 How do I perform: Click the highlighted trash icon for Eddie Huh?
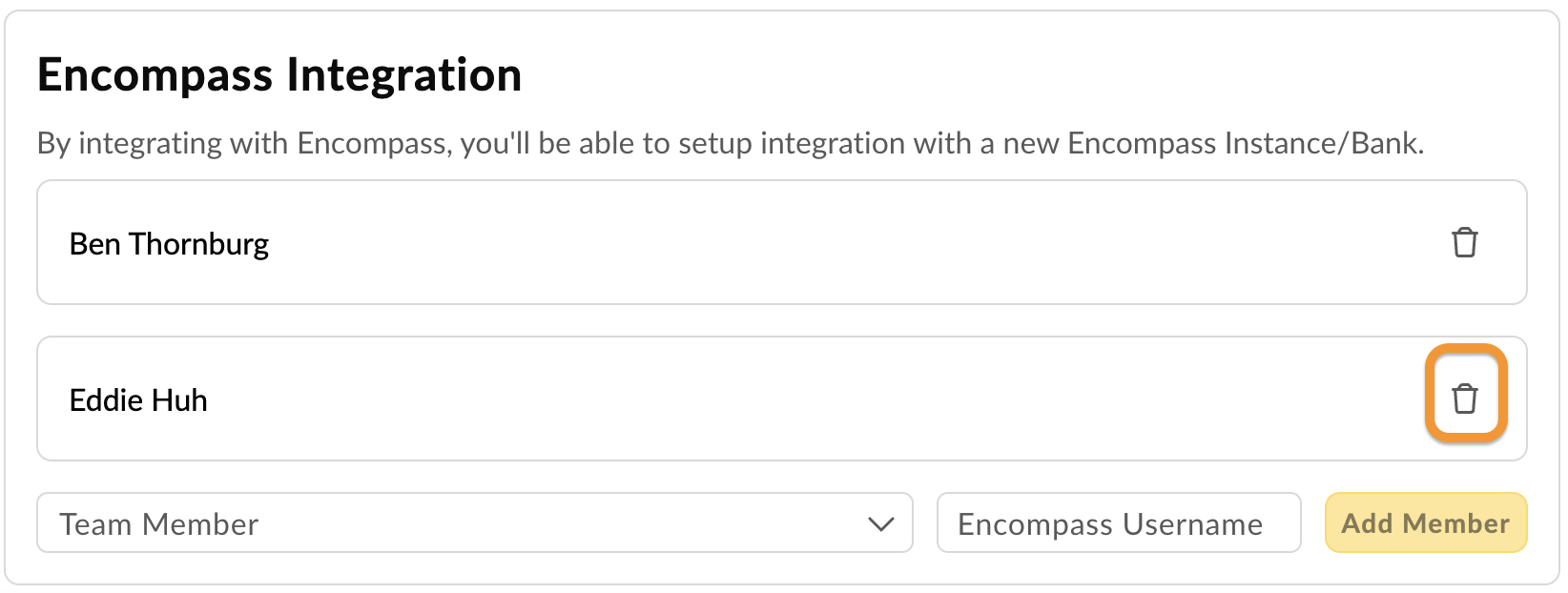[1466, 399]
